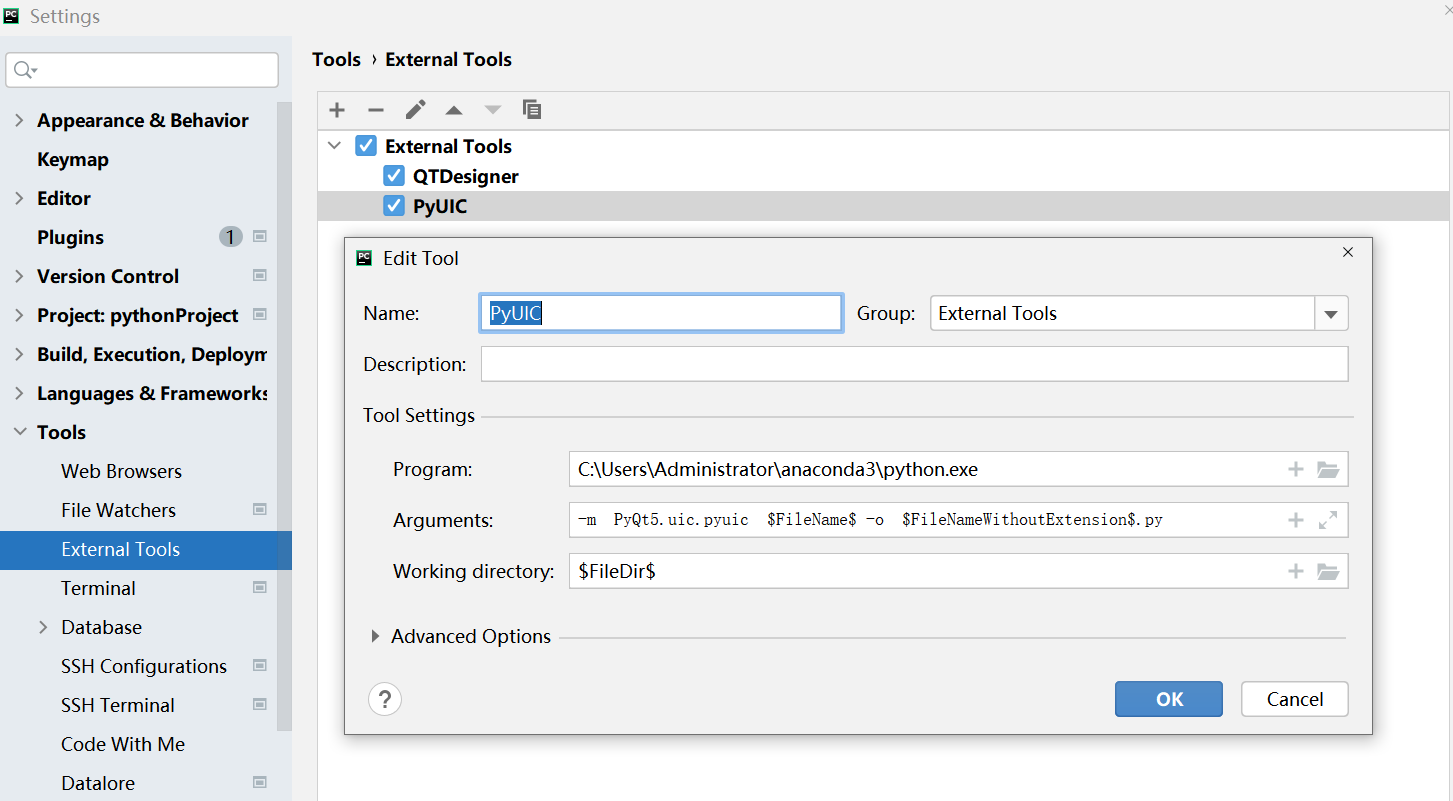The height and width of the screenshot is (801, 1453).
Task: Click the File Watchers project-settings icon
Action: click(260, 510)
